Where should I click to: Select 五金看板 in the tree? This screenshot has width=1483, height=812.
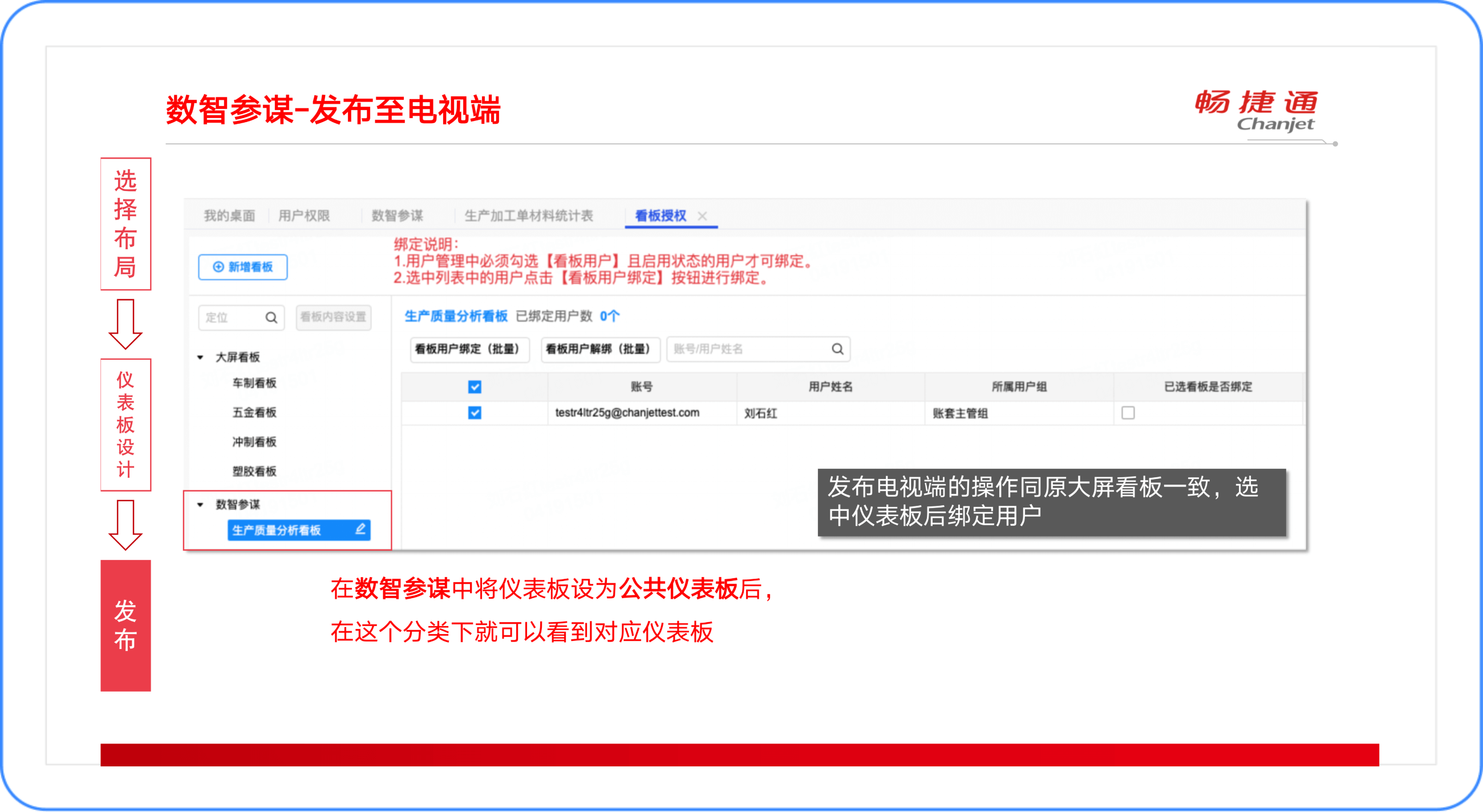(254, 413)
